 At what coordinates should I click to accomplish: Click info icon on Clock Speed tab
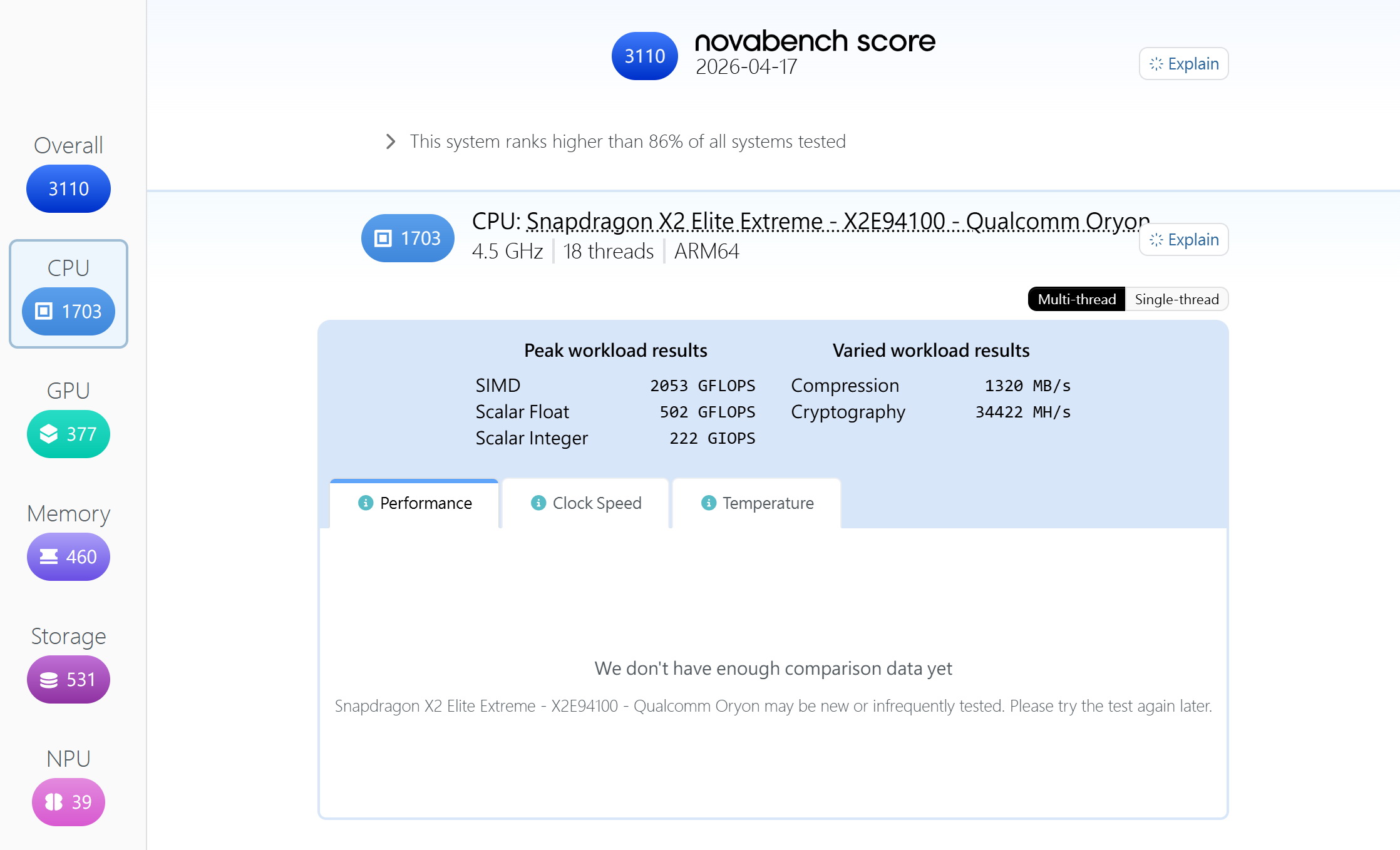[x=538, y=503]
